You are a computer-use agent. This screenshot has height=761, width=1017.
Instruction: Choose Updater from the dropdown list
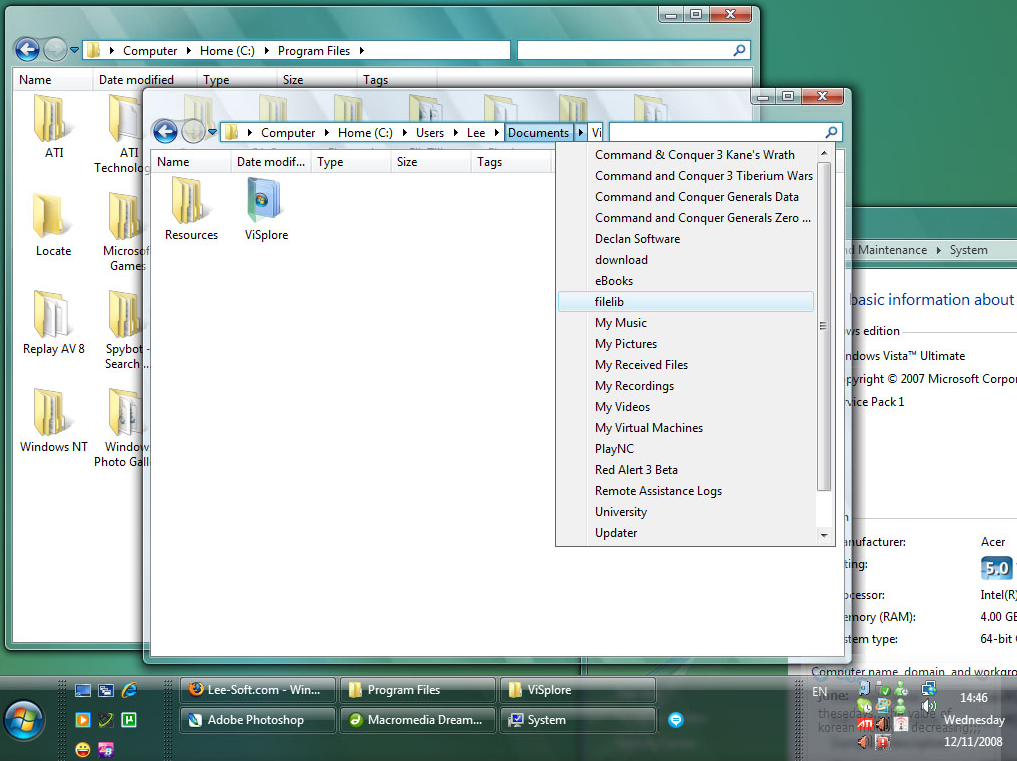tap(686, 533)
